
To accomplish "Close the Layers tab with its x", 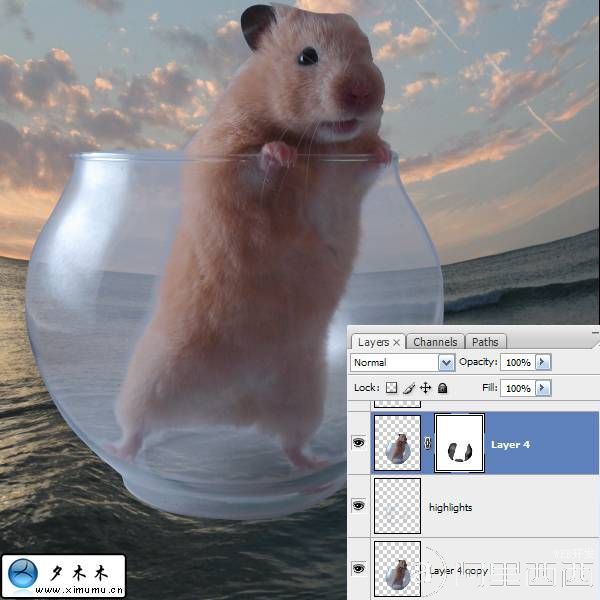I will pyautogui.click(x=397, y=342).
